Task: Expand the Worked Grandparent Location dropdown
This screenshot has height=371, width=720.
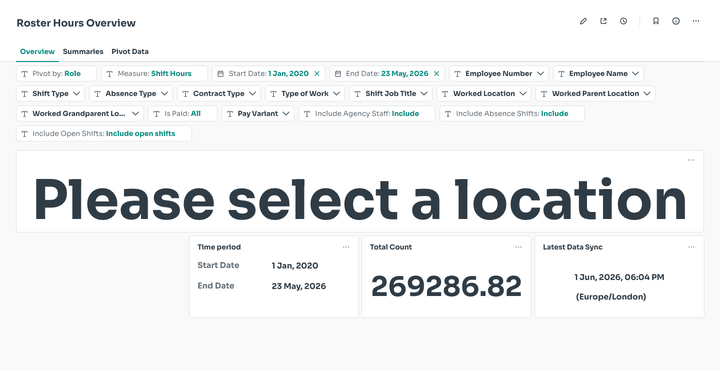Action: coord(80,113)
